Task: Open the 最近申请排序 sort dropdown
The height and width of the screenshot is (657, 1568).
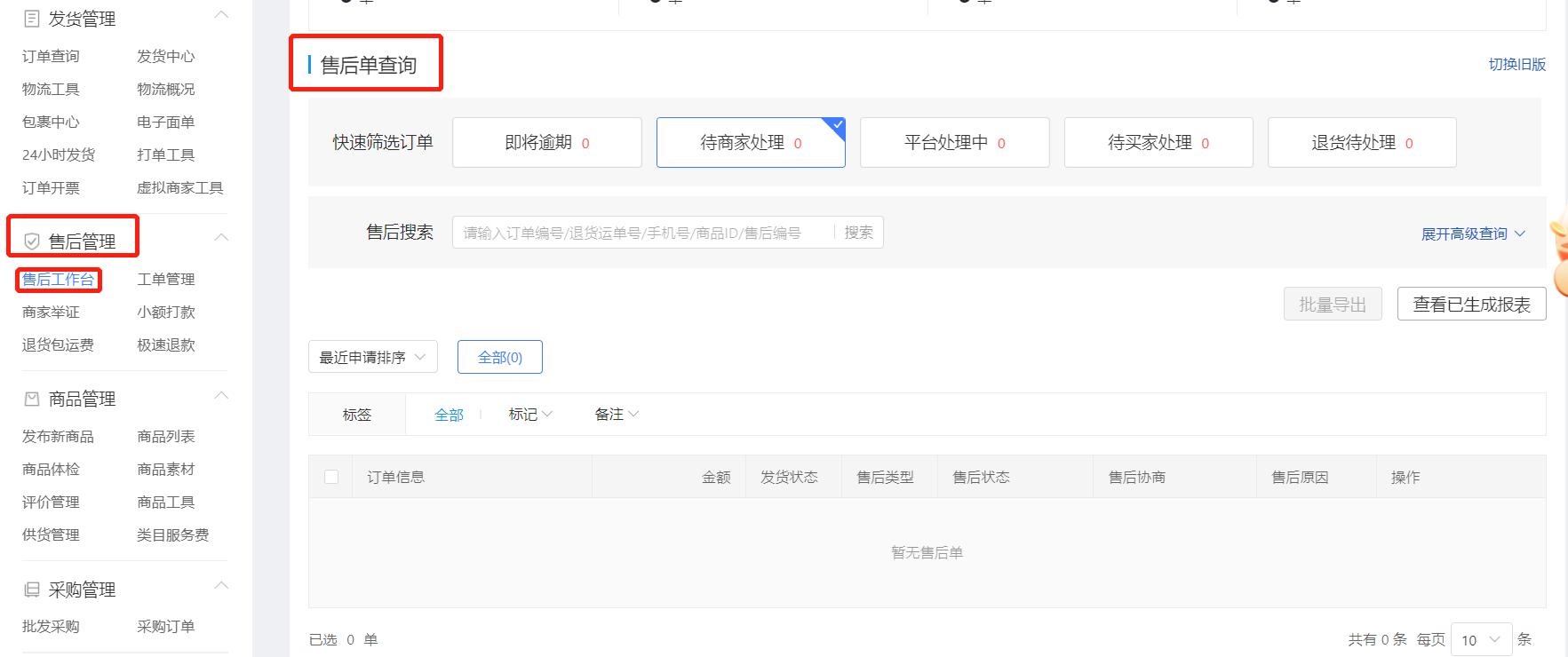Action: [x=373, y=357]
